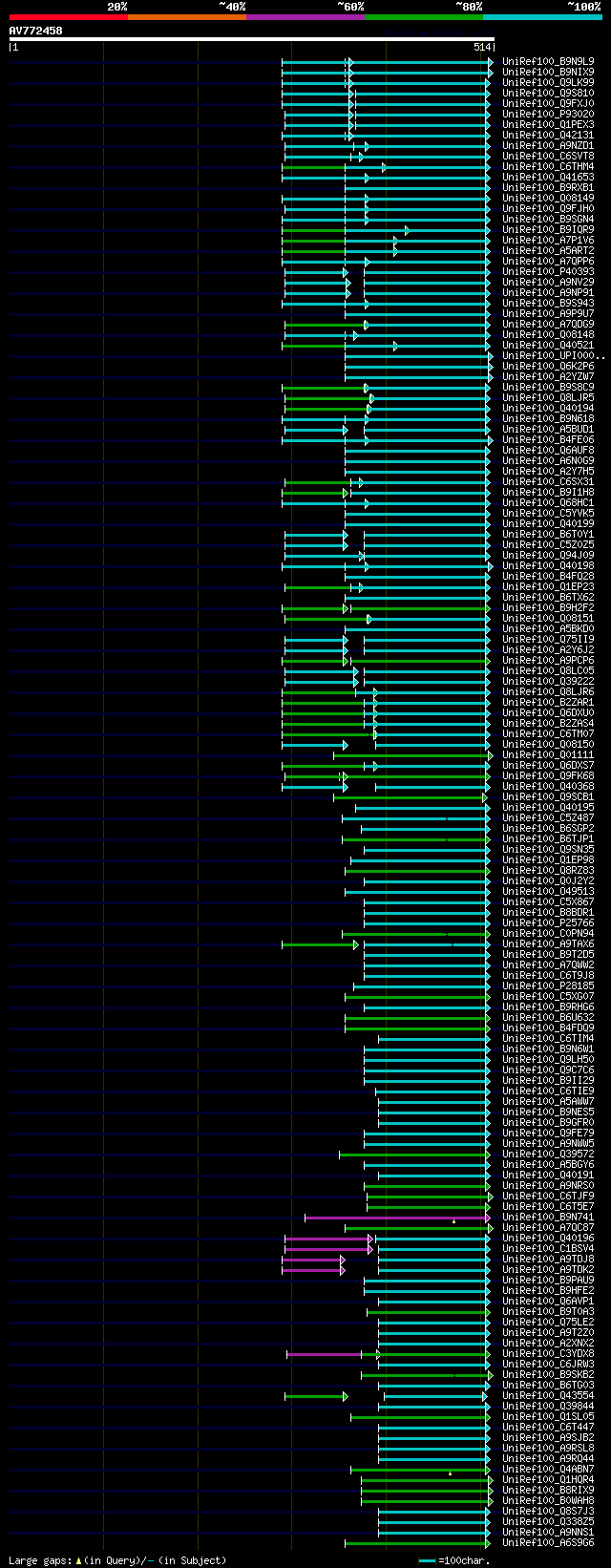The image size is (611, 1568).
Task: Open hit UniRef100_P93020
Action: click(548, 114)
